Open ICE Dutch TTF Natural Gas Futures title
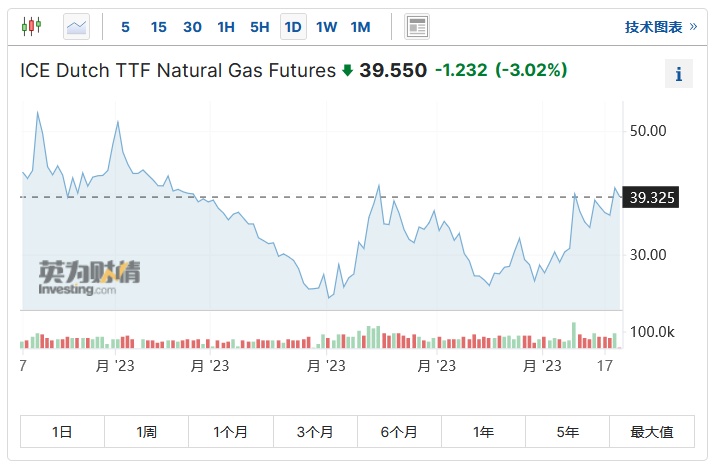Image resolution: width=716 pixels, height=469 pixels. tap(178, 70)
